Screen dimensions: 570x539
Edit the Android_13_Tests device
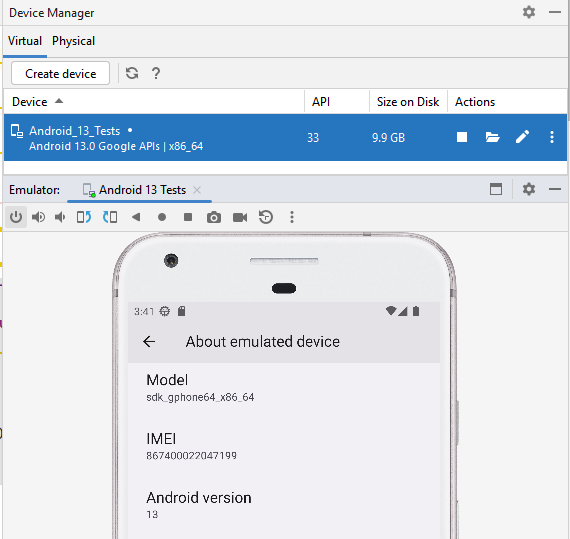coord(522,137)
